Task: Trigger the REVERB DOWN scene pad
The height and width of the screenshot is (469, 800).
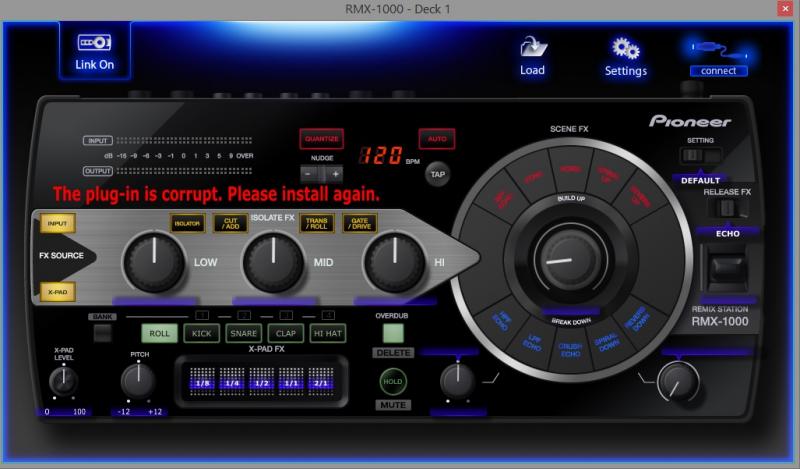Action: pyautogui.click(x=636, y=318)
